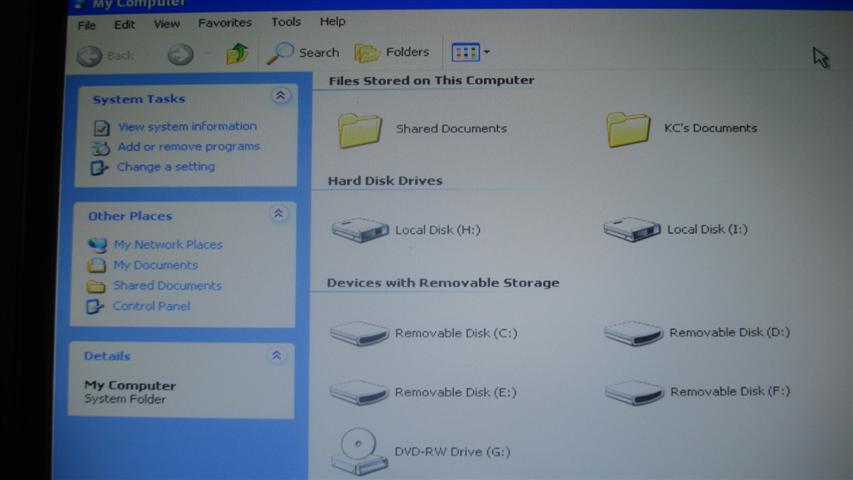Click the Views grid icon
This screenshot has height=480, width=853.
(x=465, y=52)
